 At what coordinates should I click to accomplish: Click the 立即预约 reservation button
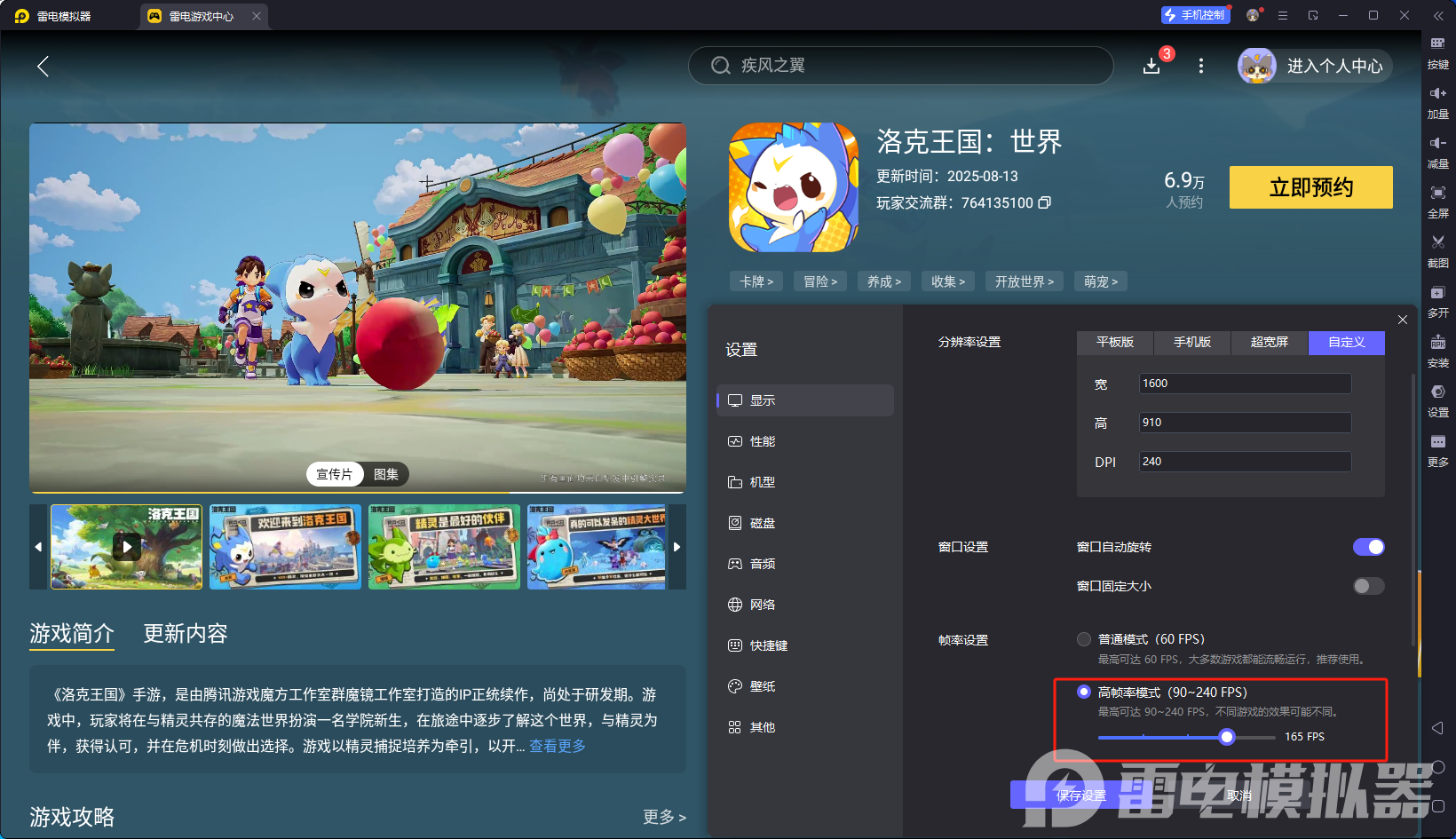tap(1310, 187)
